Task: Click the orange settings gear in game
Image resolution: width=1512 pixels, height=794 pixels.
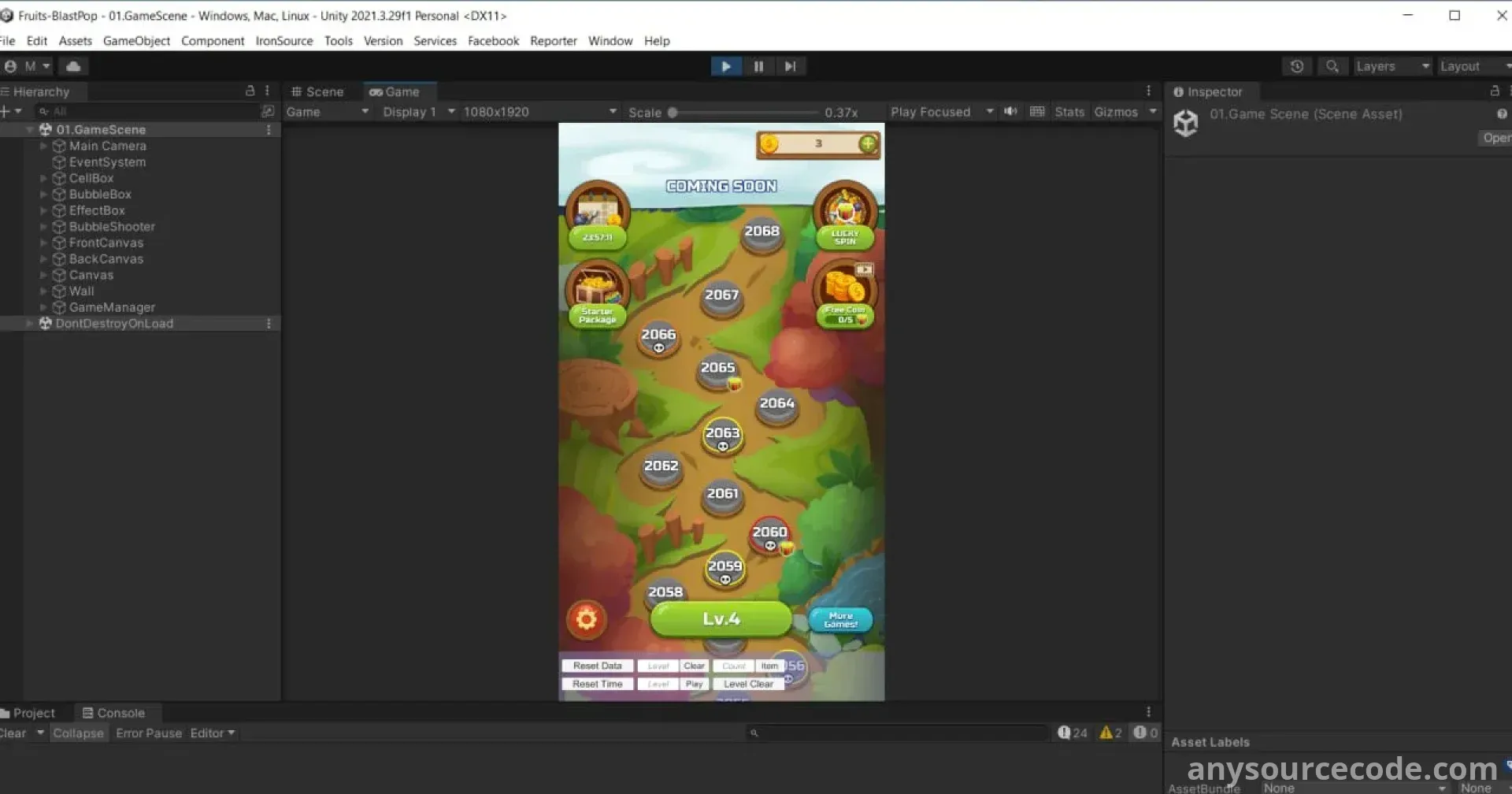Action: point(586,620)
